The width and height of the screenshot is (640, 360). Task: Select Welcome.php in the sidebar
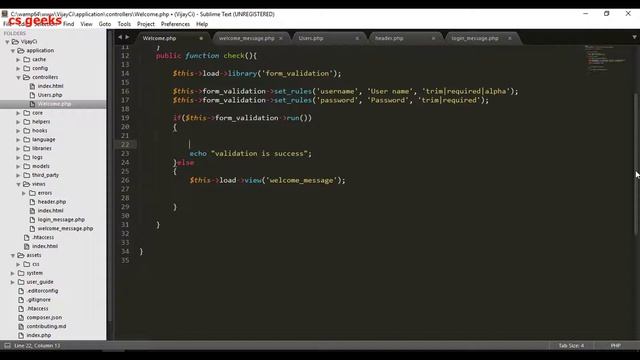point(53,104)
